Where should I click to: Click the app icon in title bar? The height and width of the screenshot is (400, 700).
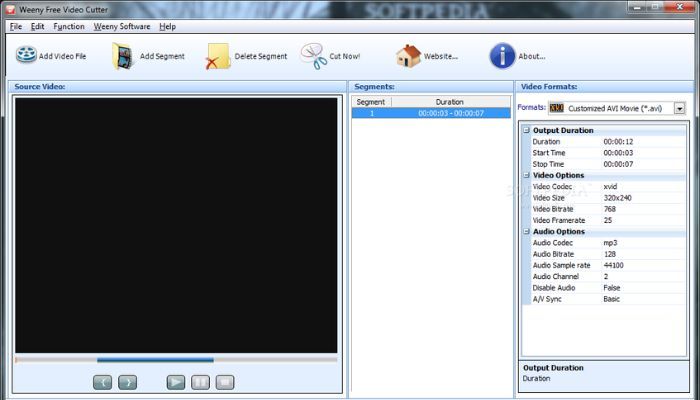[x=10, y=9]
